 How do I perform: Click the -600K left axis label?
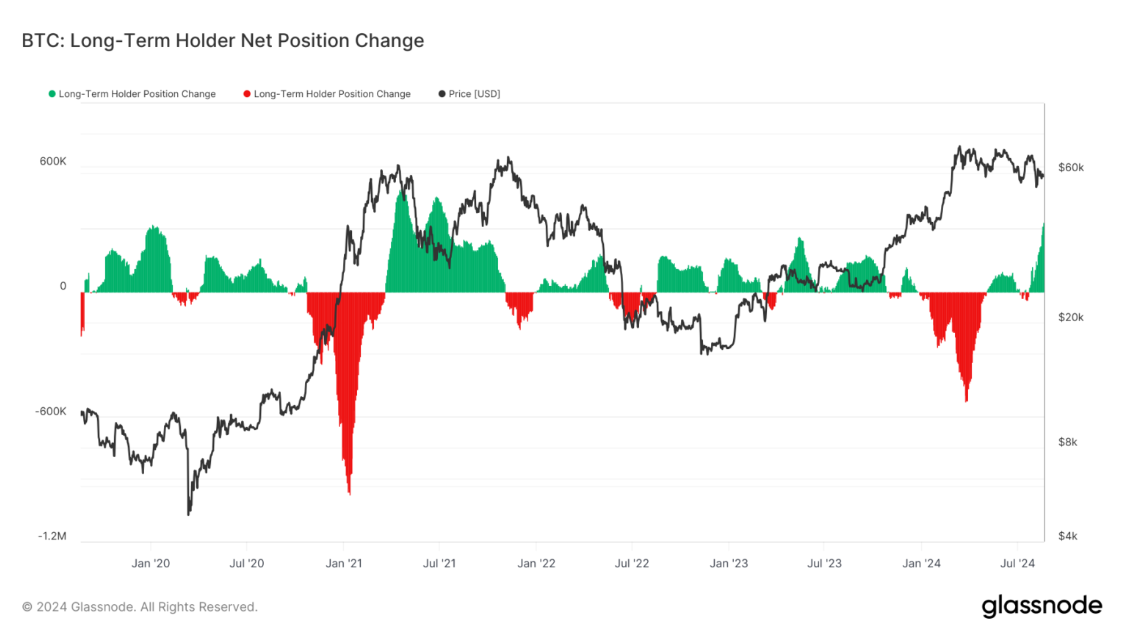click(49, 412)
